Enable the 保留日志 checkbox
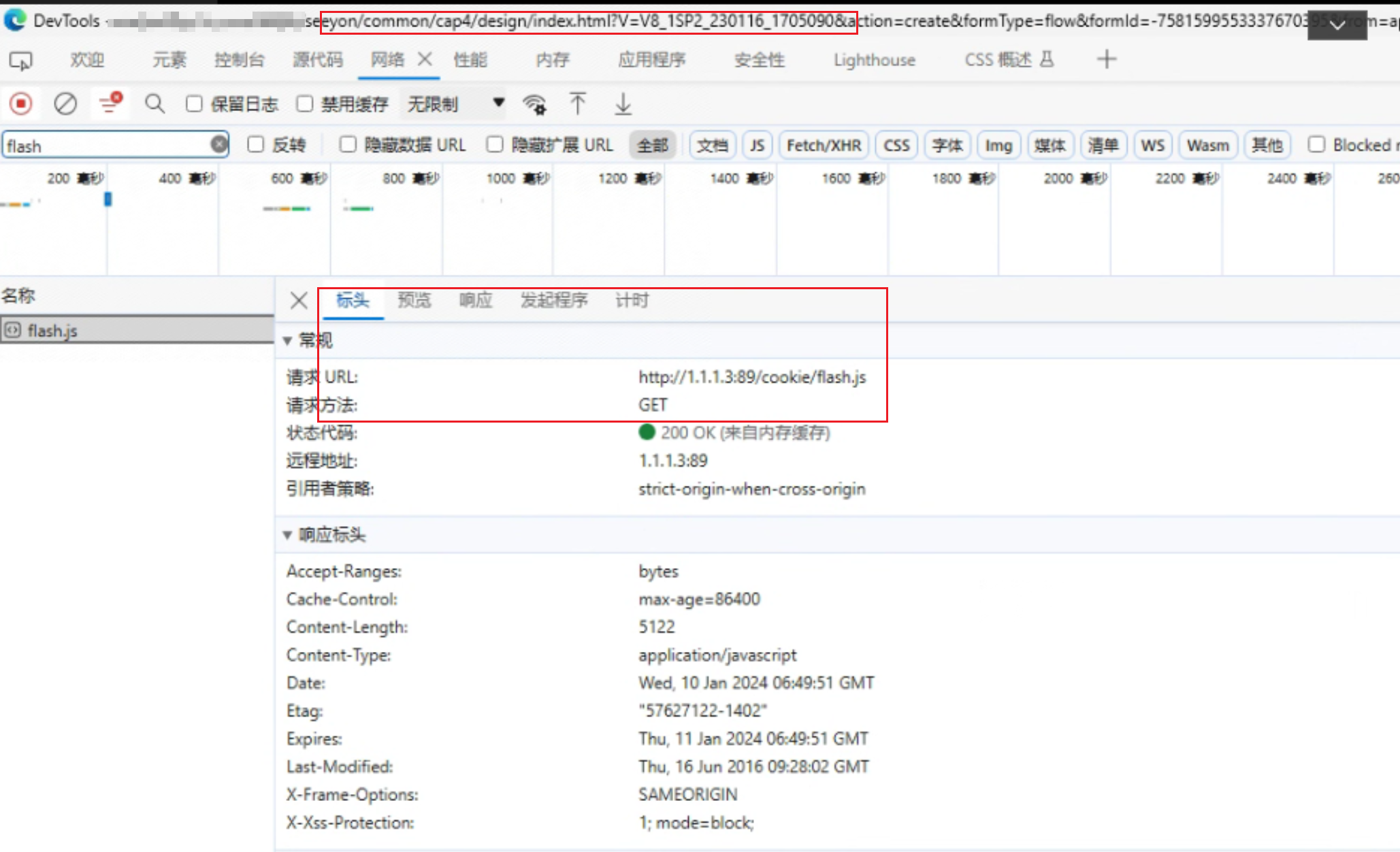Viewport: 1400px width, 852px height. click(x=195, y=104)
